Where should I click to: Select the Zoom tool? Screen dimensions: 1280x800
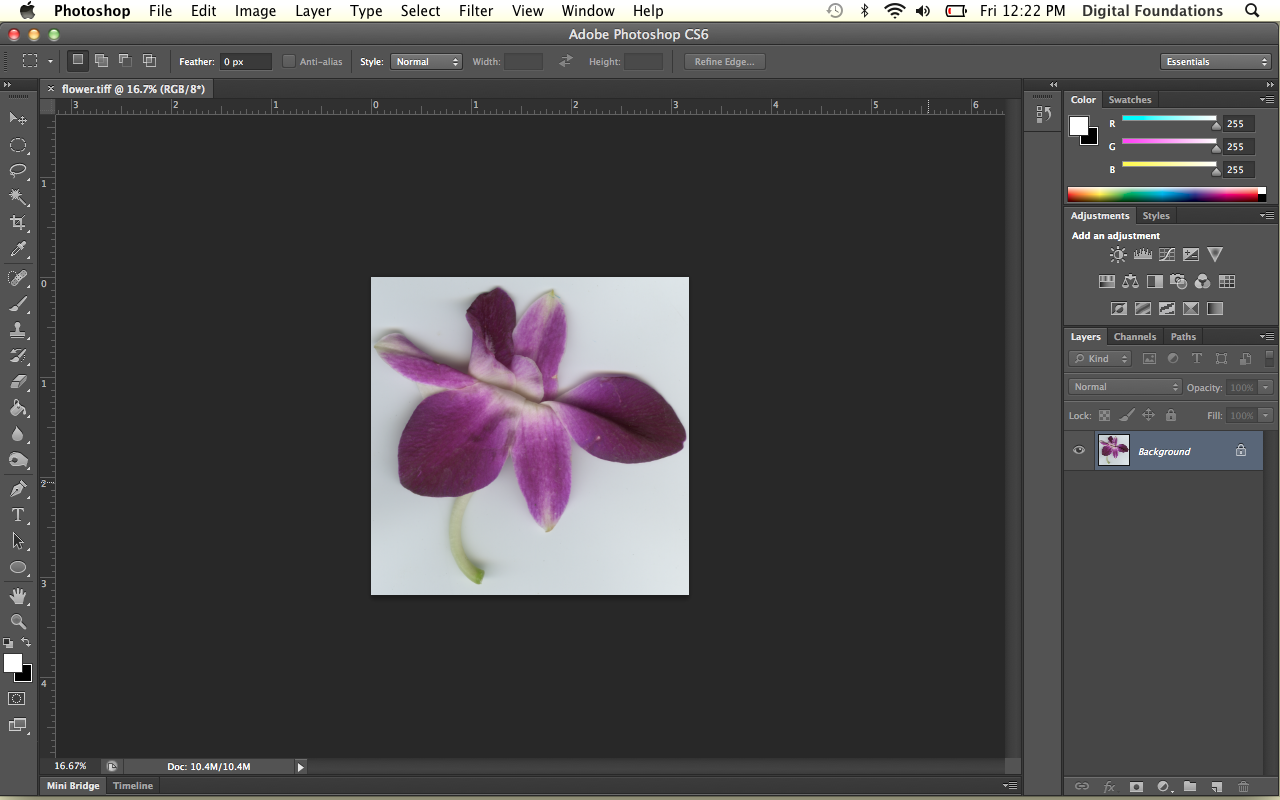[18, 622]
